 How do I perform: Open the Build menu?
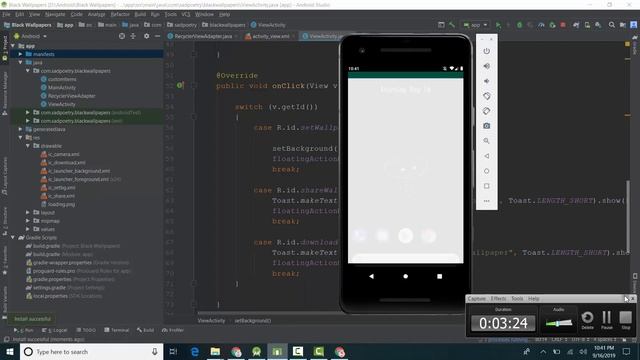pyautogui.click(x=140, y=14)
